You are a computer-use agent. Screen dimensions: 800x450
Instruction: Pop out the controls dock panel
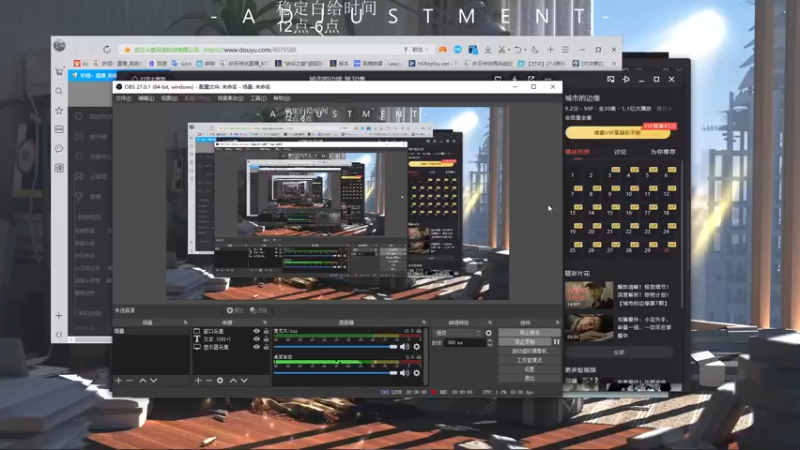(x=557, y=322)
